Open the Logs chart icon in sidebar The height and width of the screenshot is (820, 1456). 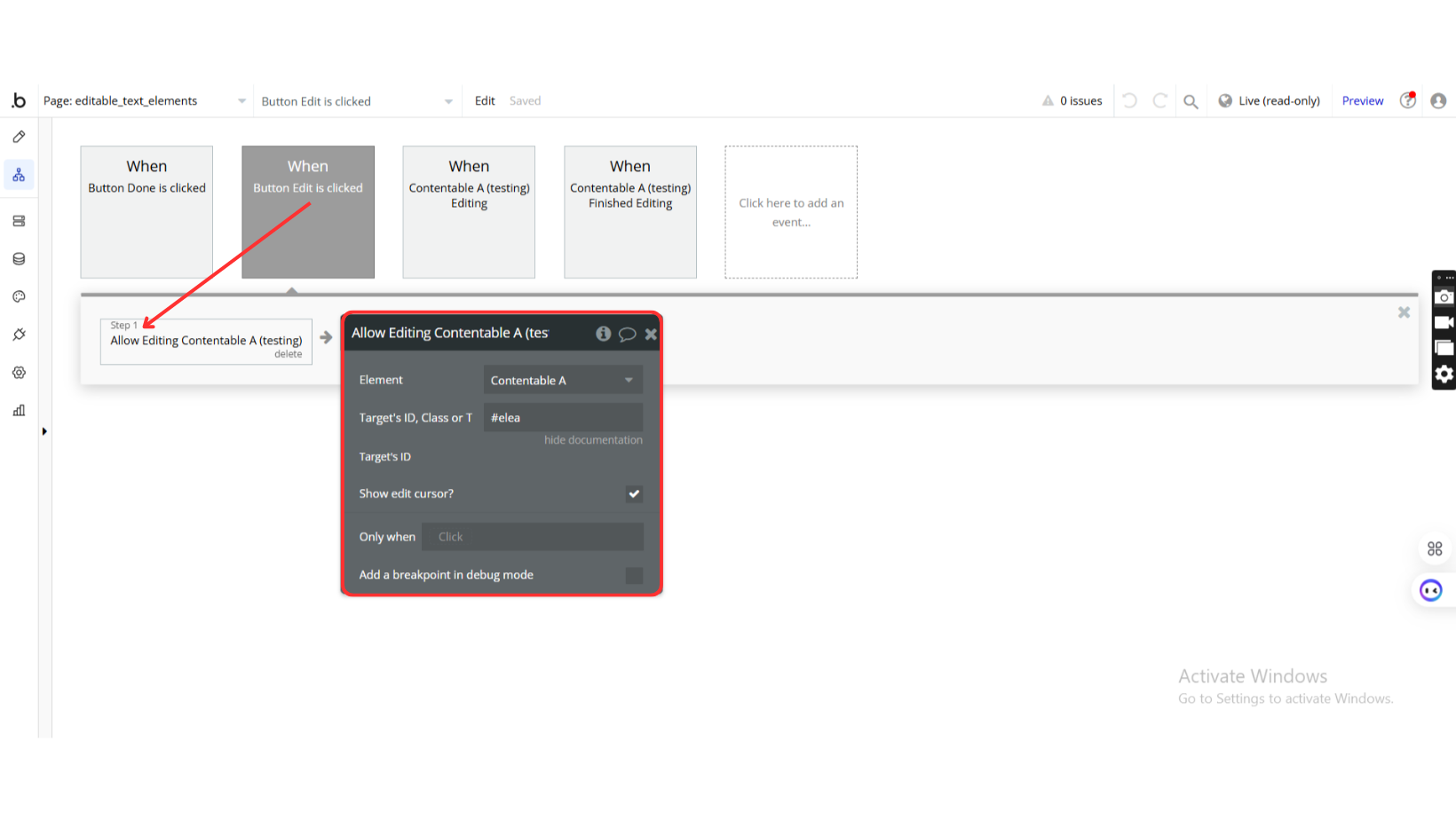coord(19,410)
